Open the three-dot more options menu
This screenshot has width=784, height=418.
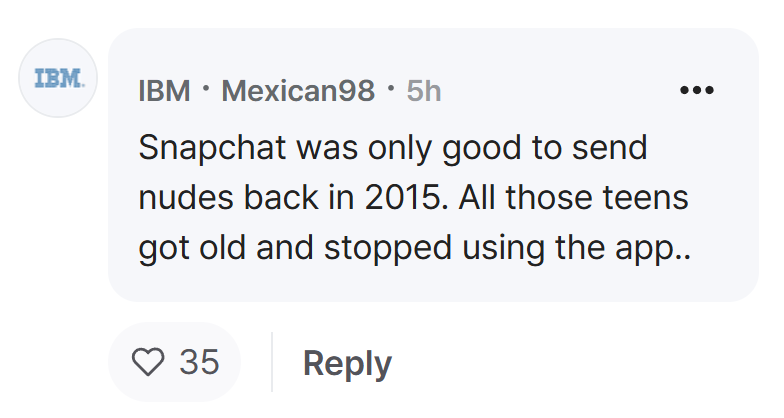(697, 90)
